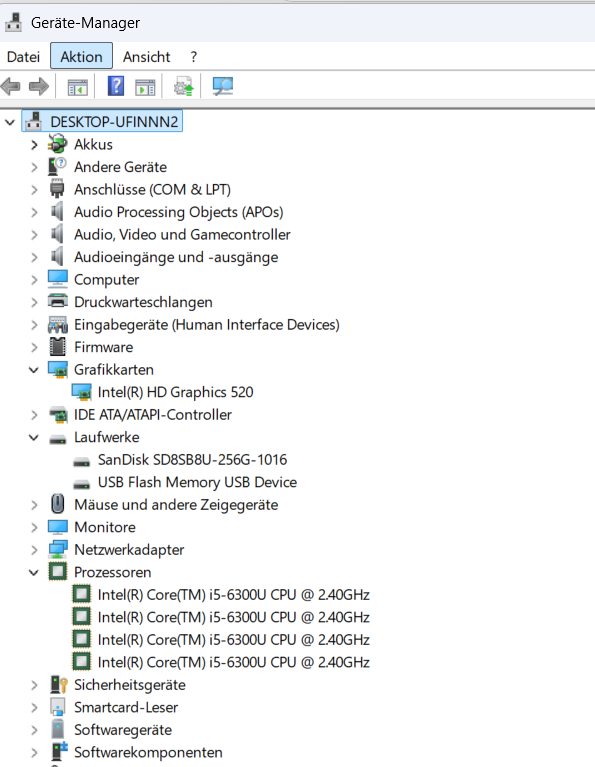Screen dimensions: 595x767
Task: Click the Prozessoren CPU icon
Action: point(58,571)
